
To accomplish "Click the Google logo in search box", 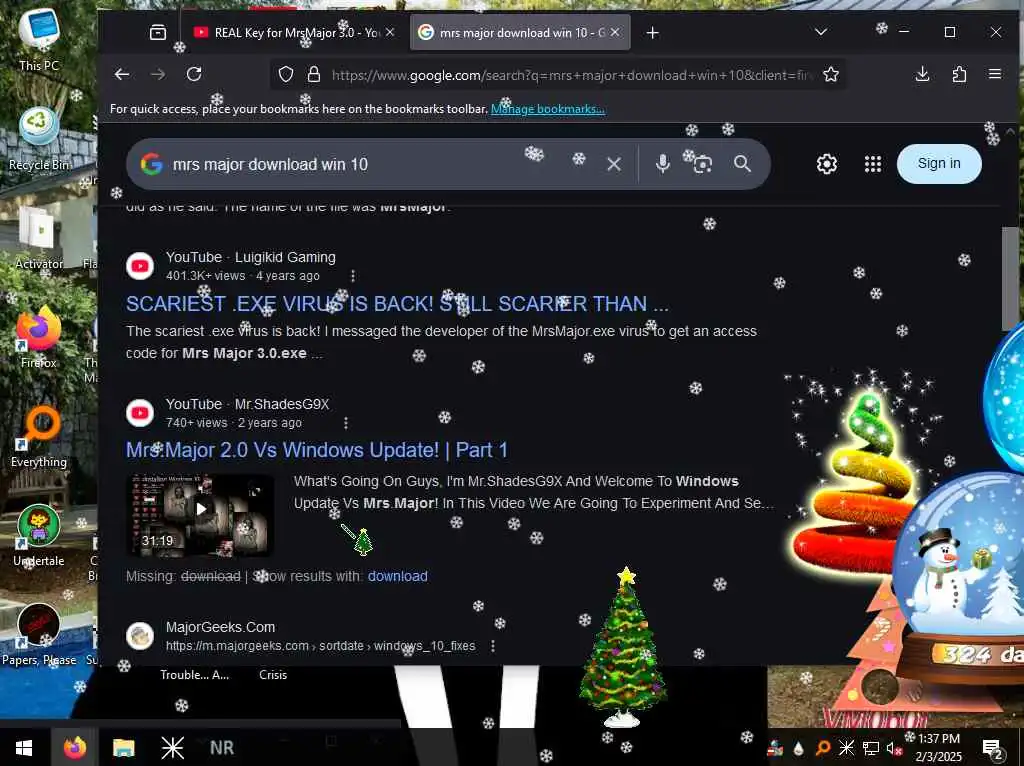I will (x=152, y=164).
